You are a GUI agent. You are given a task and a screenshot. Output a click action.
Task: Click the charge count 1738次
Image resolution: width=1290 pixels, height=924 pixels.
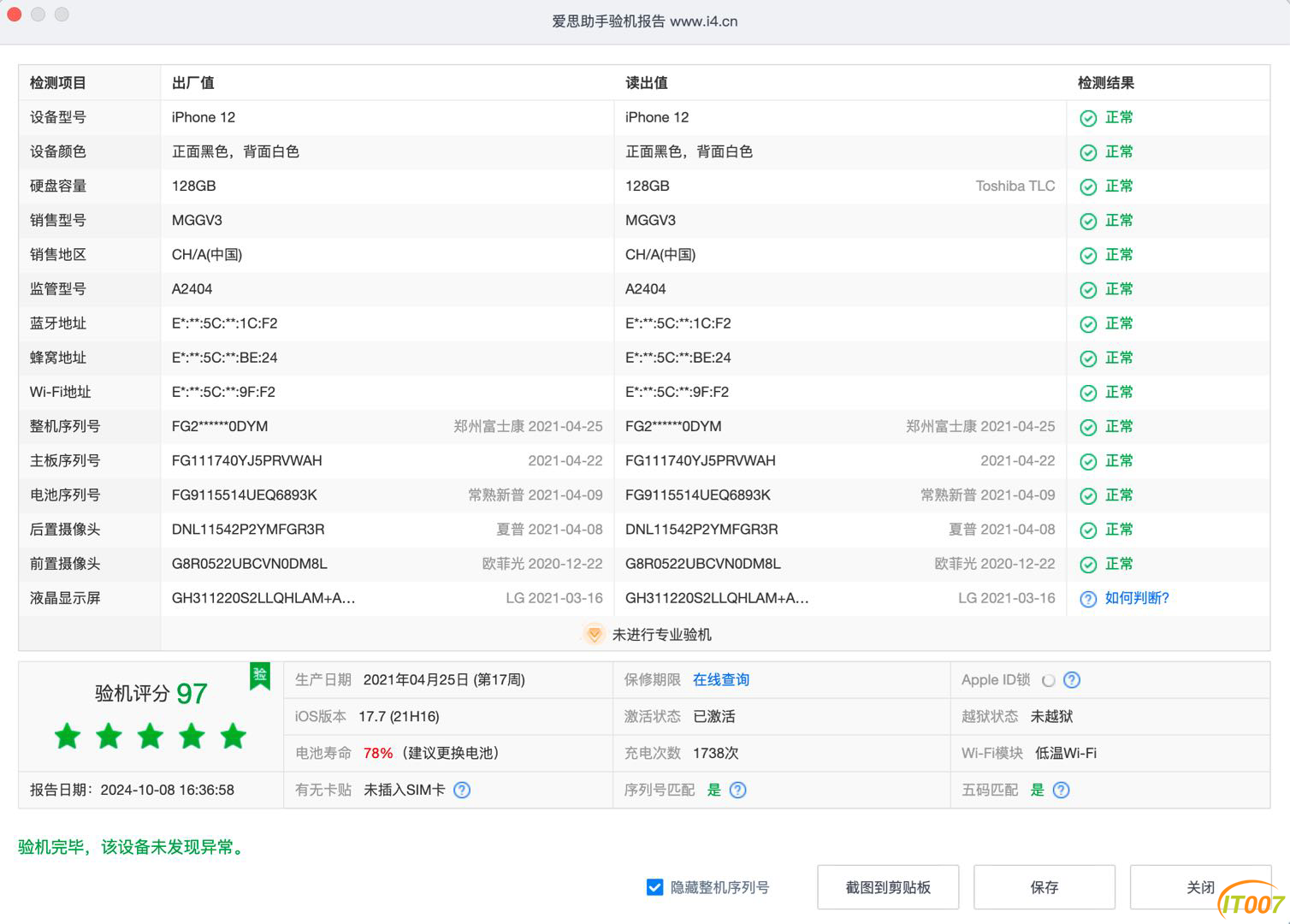pyautogui.click(x=715, y=753)
